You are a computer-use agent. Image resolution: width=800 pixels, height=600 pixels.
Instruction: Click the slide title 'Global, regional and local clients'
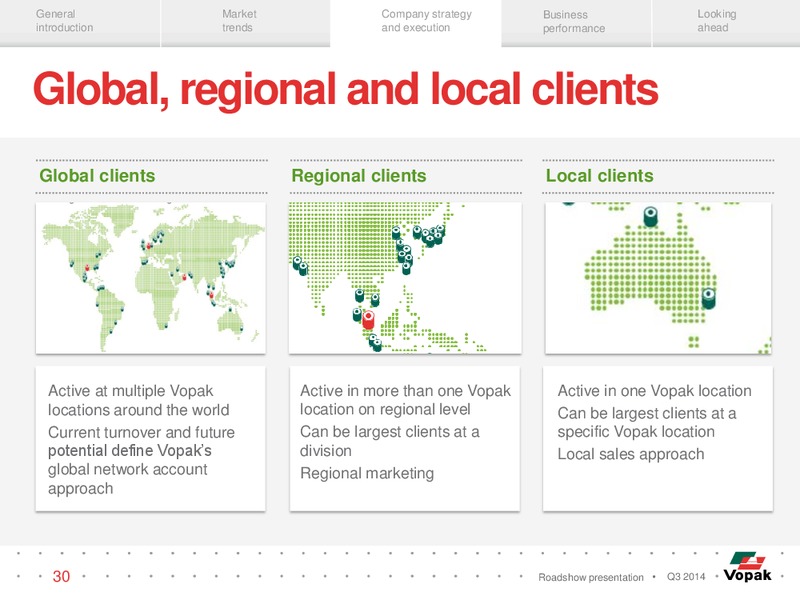coord(345,89)
